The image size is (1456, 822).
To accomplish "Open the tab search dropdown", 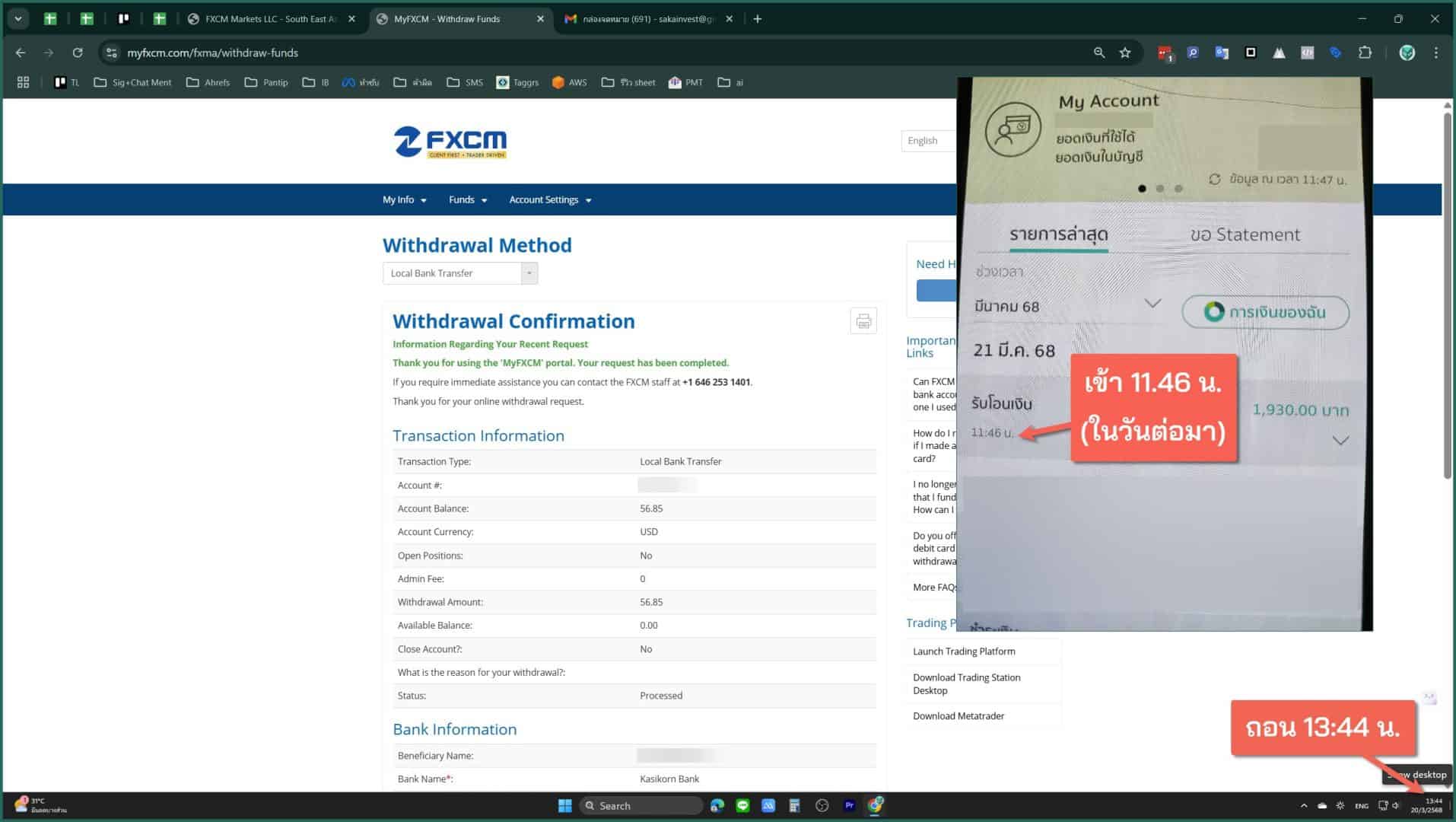I will click(x=18, y=19).
